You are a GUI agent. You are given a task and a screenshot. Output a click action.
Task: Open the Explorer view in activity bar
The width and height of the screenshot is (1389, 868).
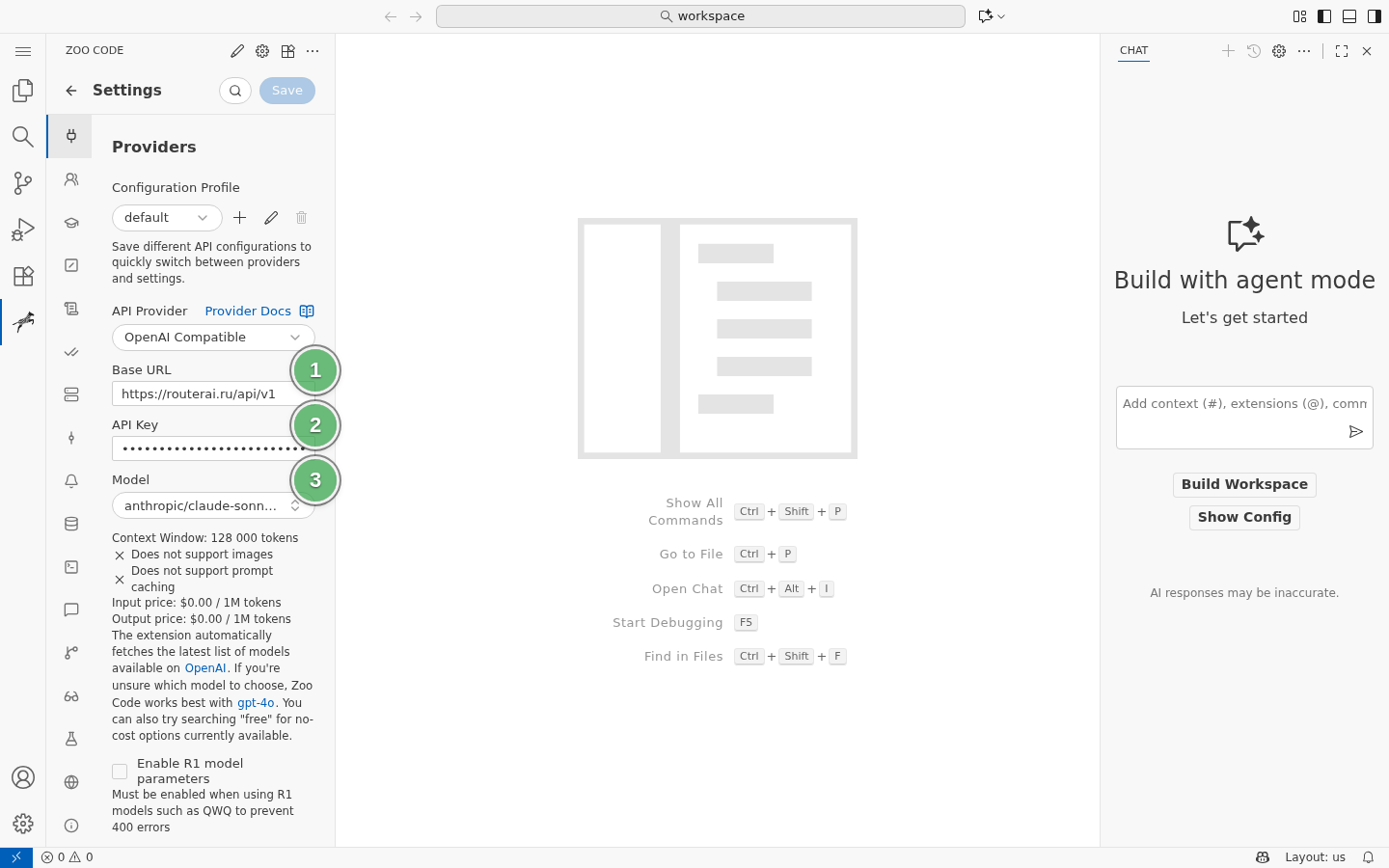click(23, 90)
